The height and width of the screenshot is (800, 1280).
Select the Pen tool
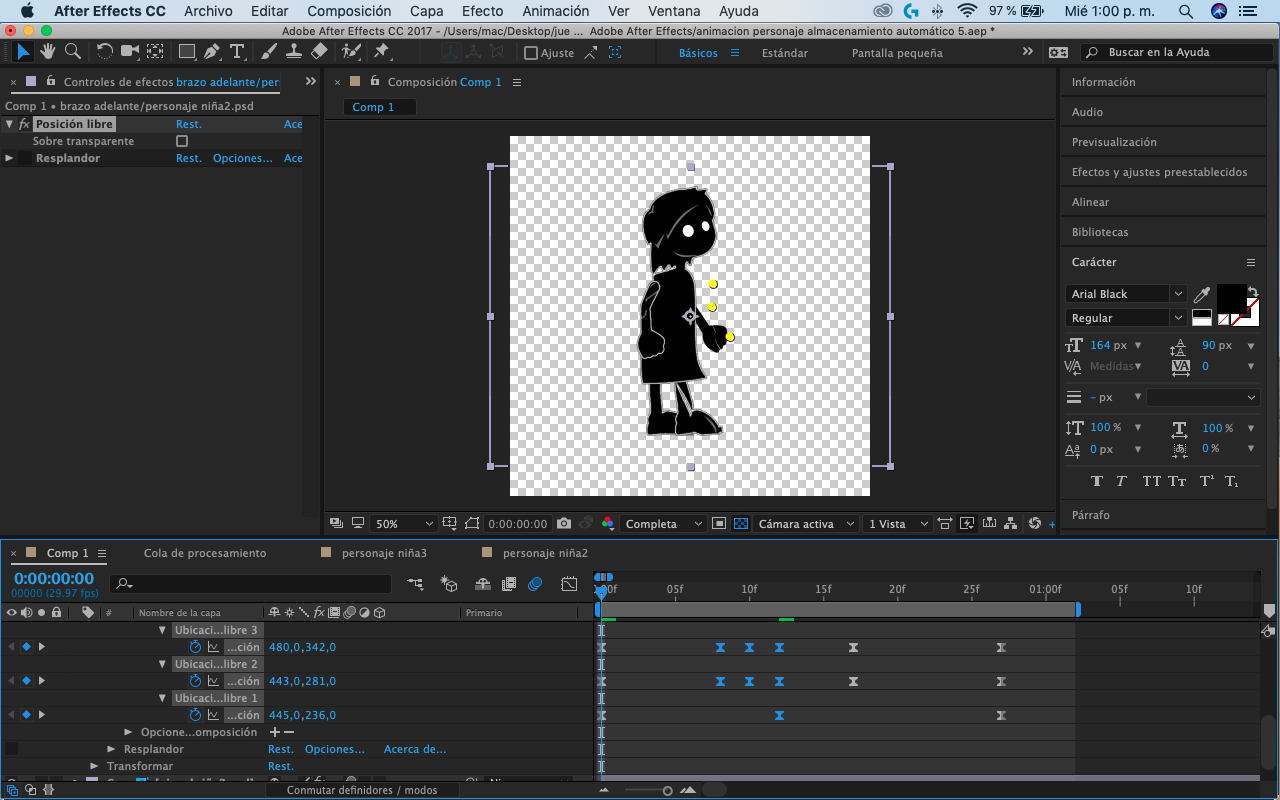[x=212, y=52]
